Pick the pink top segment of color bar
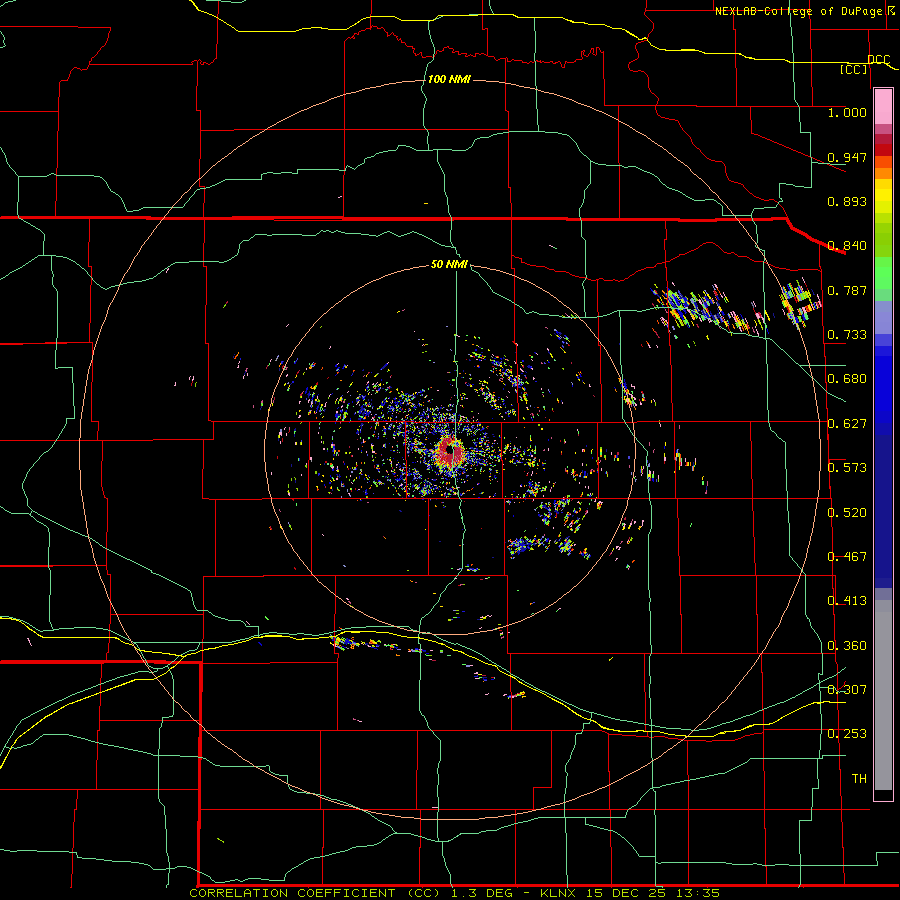The width and height of the screenshot is (900, 900). (883, 107)
